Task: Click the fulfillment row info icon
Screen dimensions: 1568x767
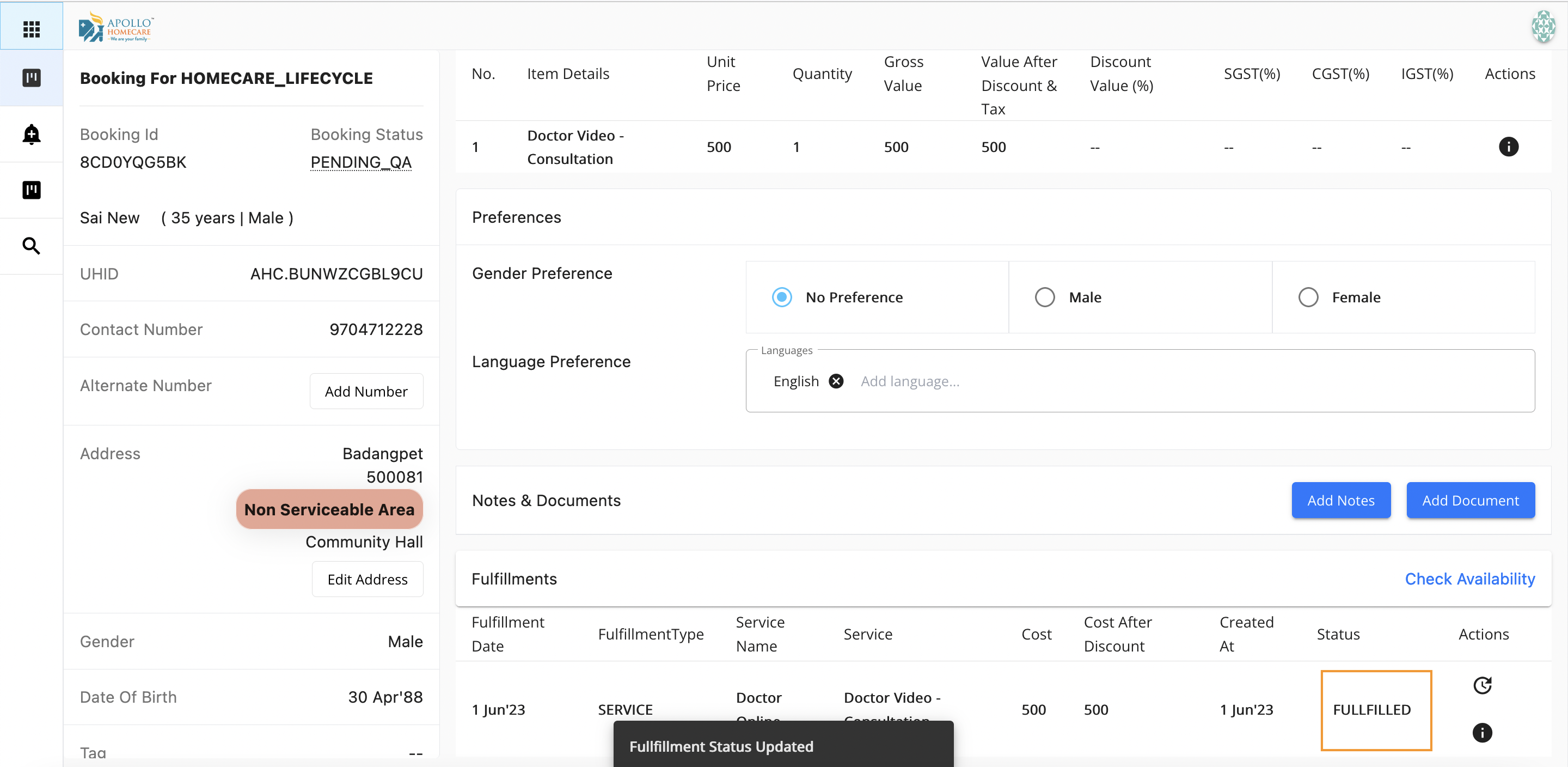Action: 1481,732
